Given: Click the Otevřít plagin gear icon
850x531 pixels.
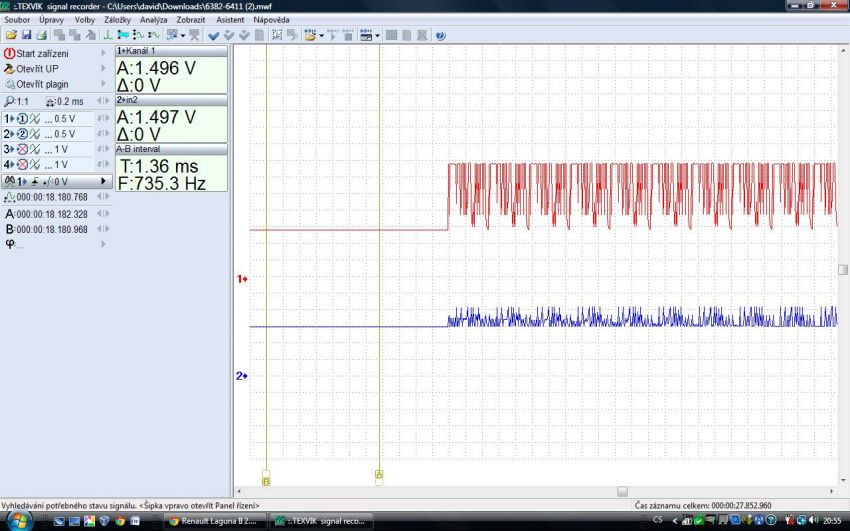Looking at the screenshot, I should coord(9,84).
